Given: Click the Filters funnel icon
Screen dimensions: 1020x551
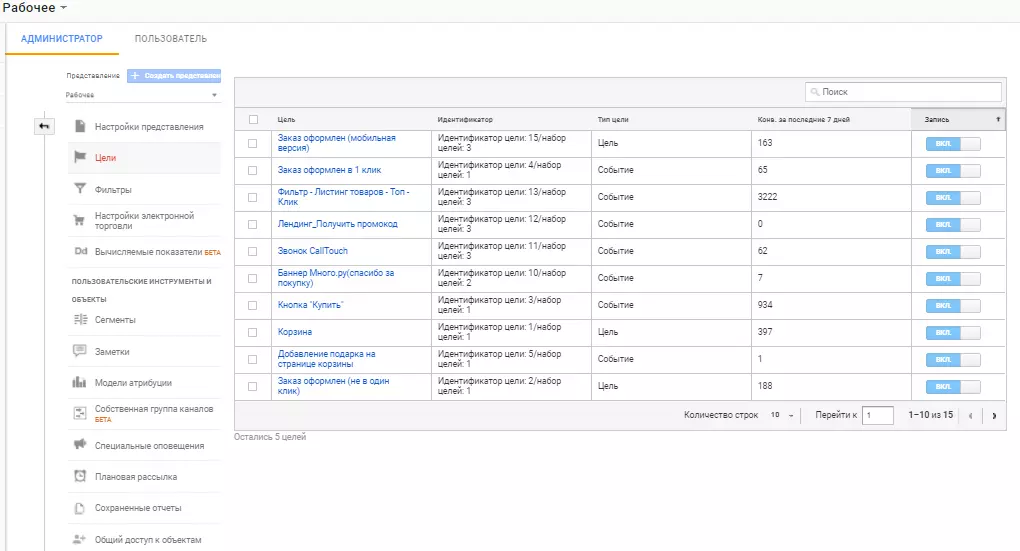Looking at the screenshot, I should tap(80, 189).
